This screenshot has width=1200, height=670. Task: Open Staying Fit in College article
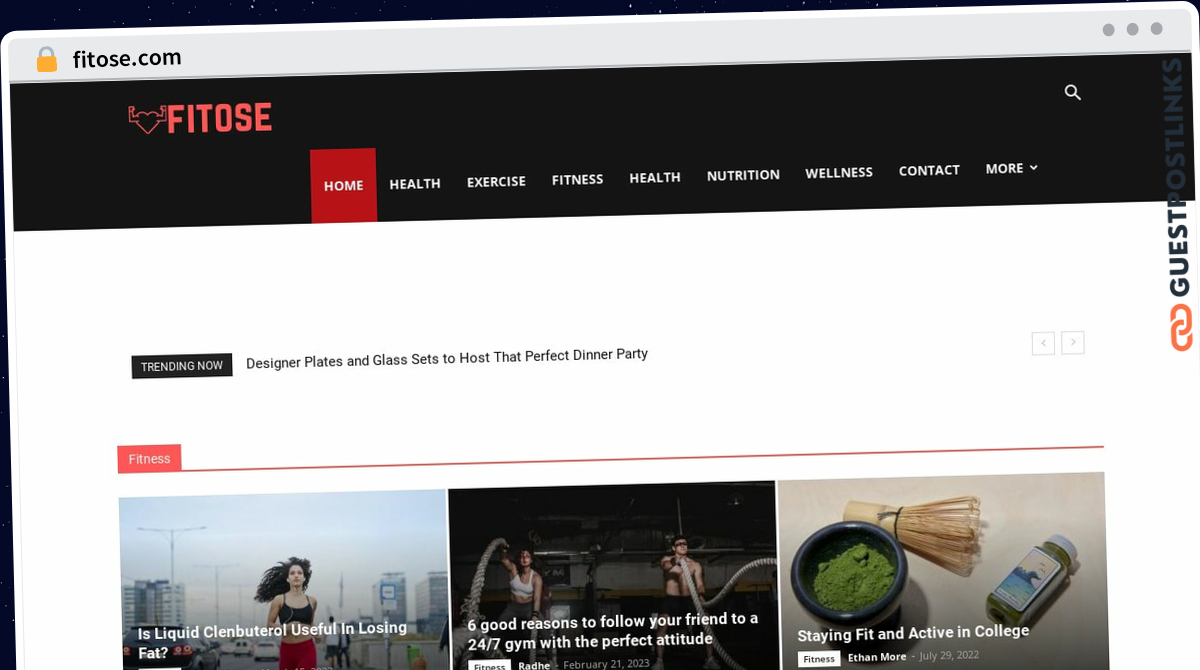[913, 633]
